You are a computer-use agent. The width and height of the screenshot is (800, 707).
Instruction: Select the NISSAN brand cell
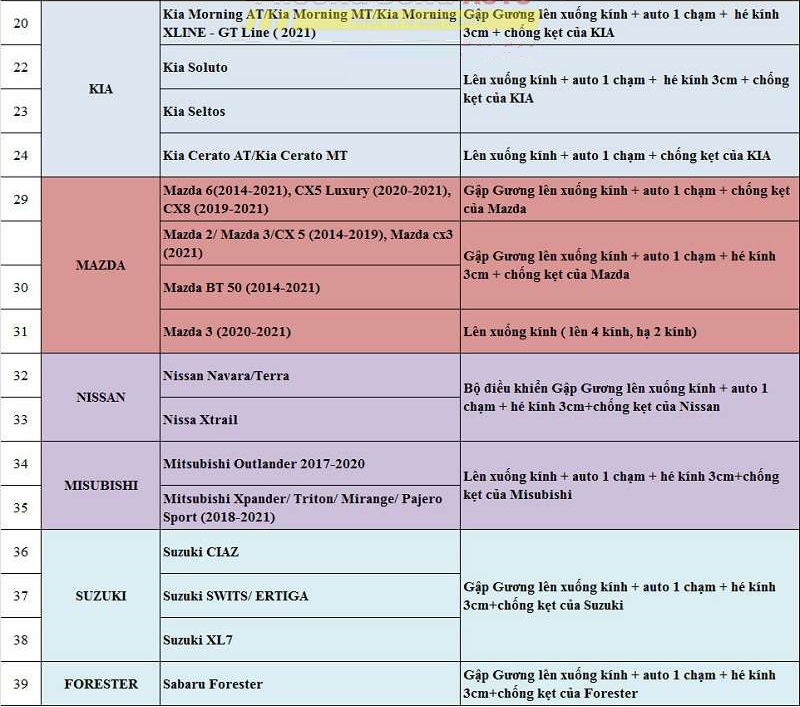(x=101, y=397)
